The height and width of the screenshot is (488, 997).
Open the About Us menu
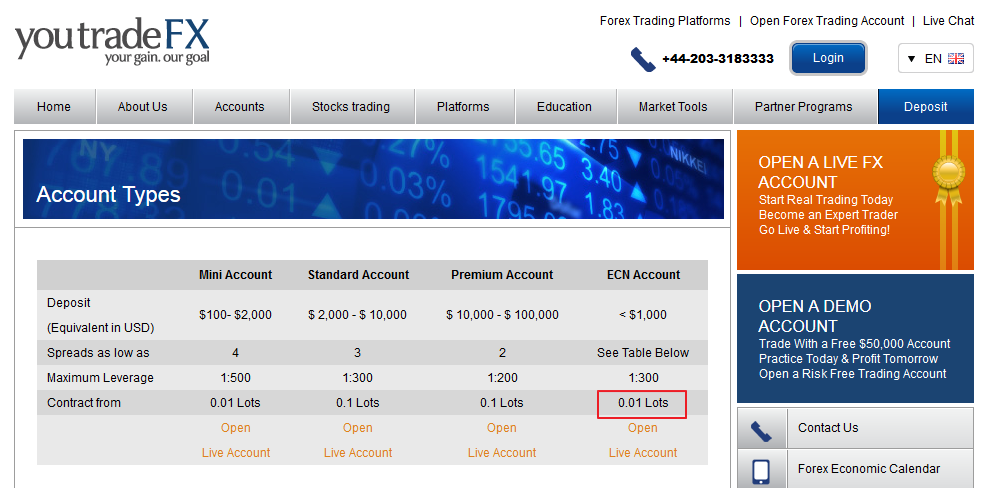(142, 106)
